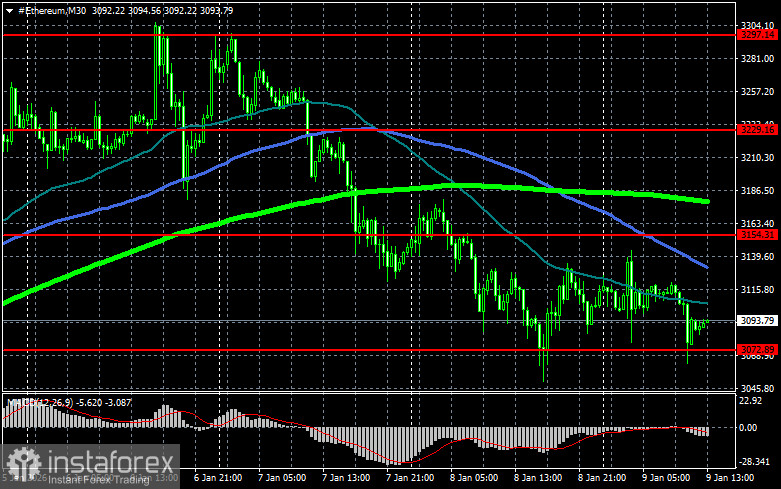Select the red 3297.14 price level label
The height and width of the screenshot is (489, 781).
point(757,35)
